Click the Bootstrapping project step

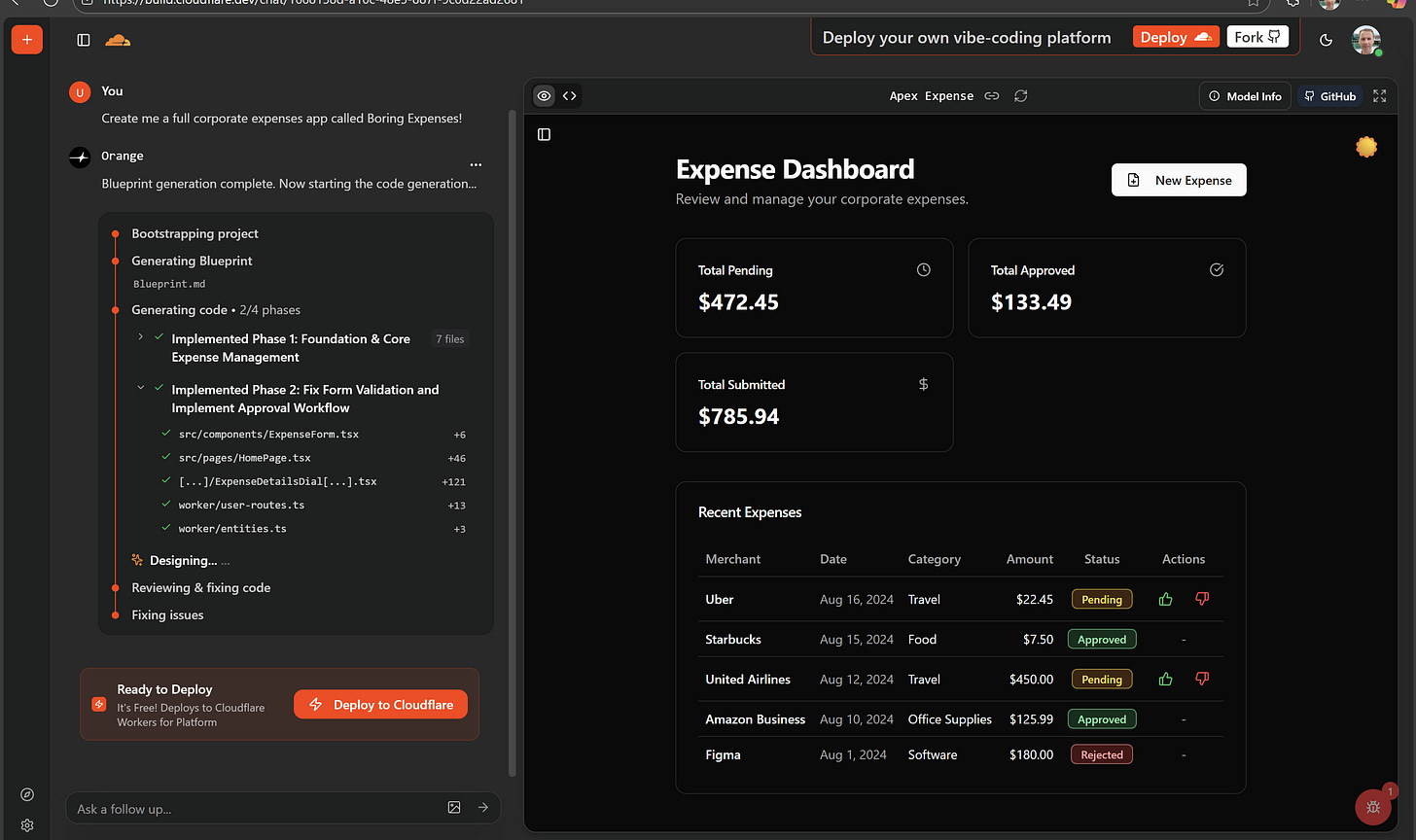(x=195, y=233)
